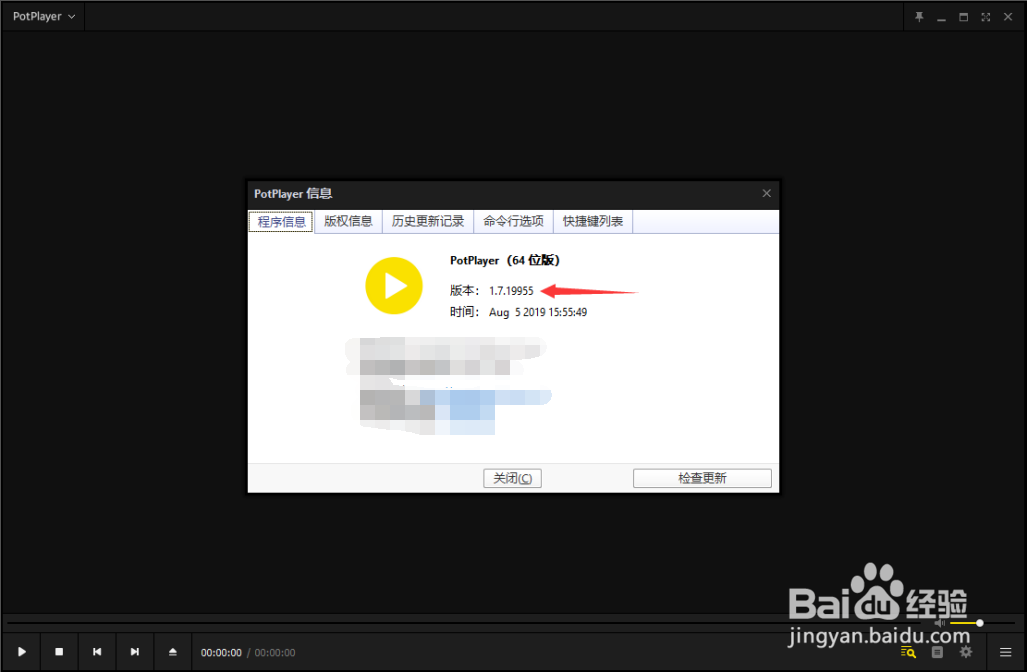Close the PotPlayer main window
This screenshot has width=1027, height=672.
tap(1008, 17)
